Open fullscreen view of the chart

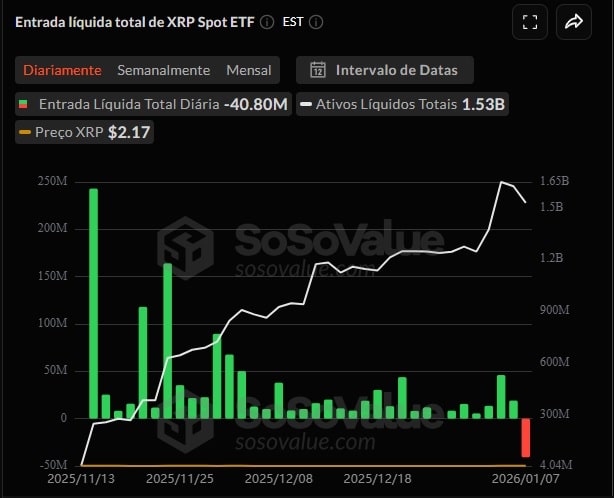click(531, 22)
